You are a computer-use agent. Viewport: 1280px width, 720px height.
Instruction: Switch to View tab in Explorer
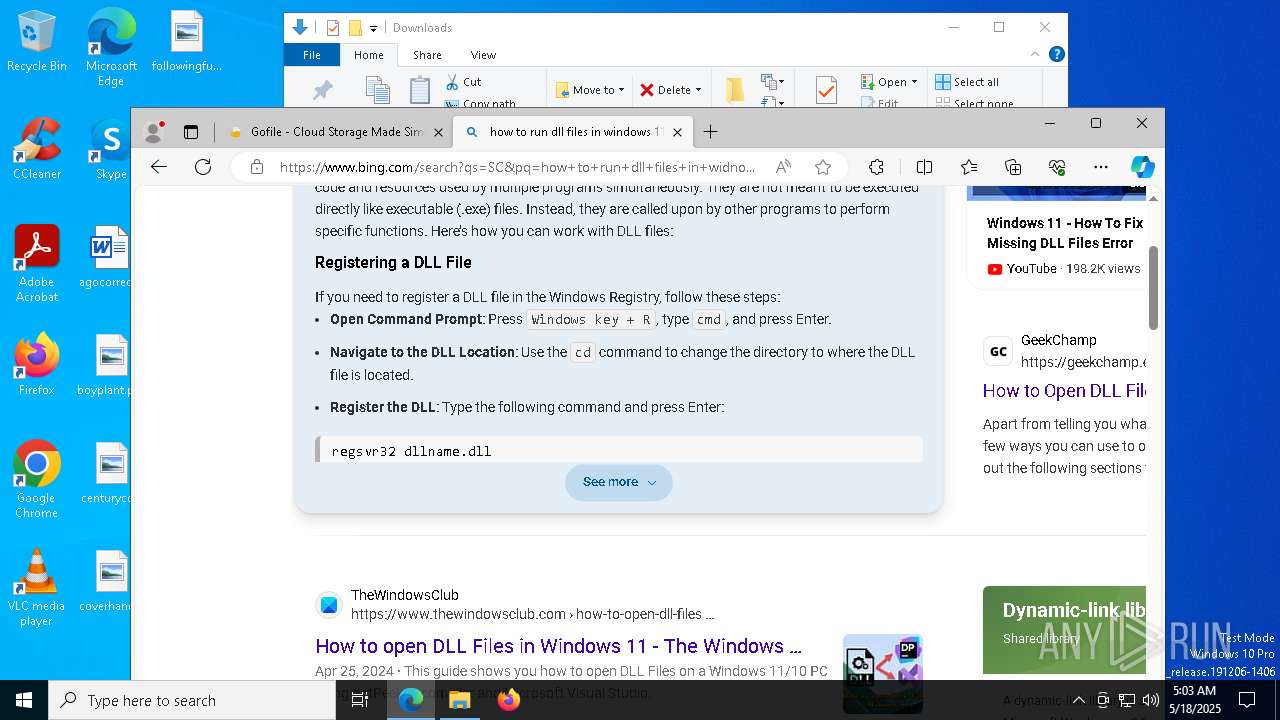(483, 55)
